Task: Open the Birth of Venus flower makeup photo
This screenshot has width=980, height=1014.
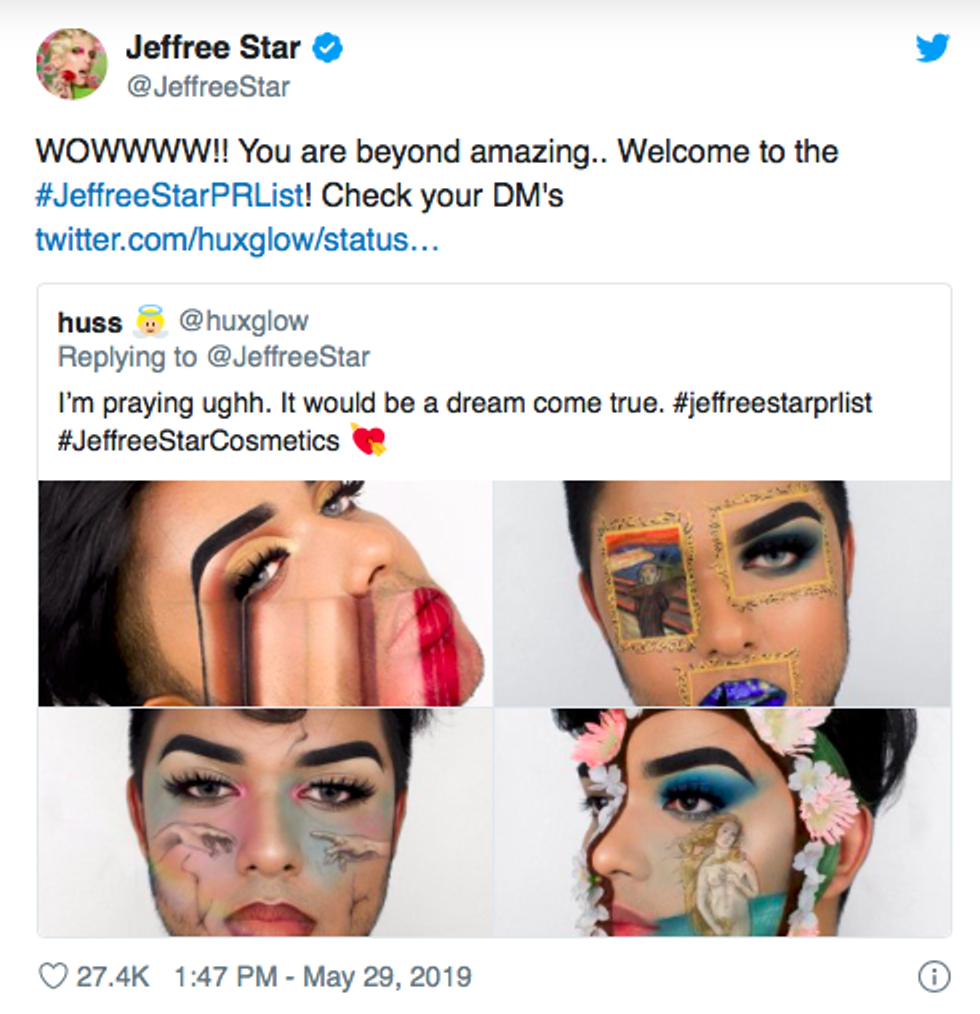Action: [722, 822]
